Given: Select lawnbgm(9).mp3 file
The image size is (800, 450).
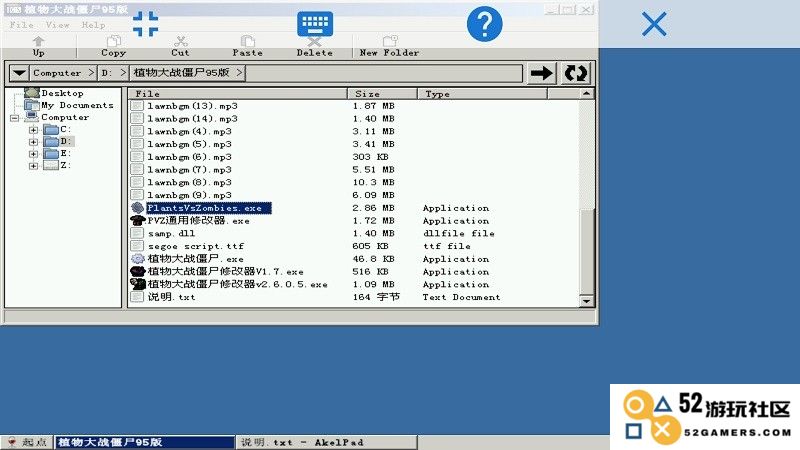Looking at the screenshot, I should 189,195.
